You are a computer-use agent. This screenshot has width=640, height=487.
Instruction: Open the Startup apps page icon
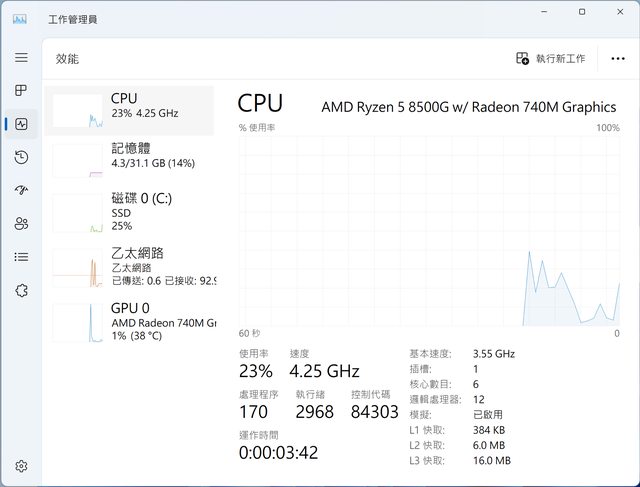21,190
